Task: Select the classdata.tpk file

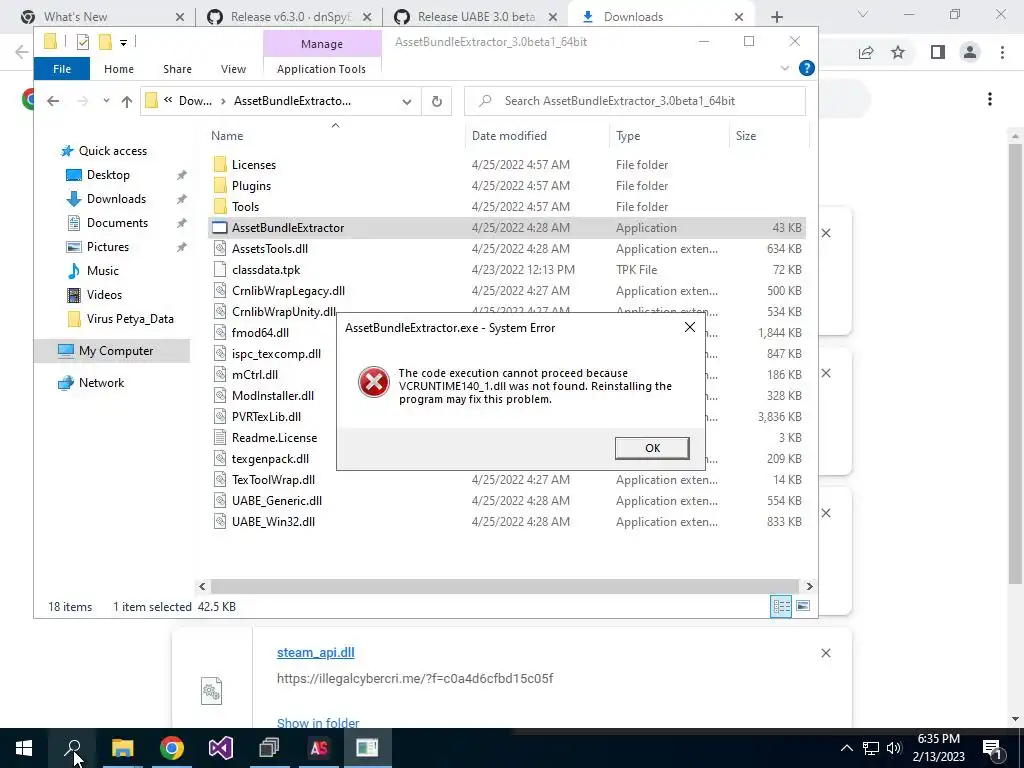Action: pos(507,270)
